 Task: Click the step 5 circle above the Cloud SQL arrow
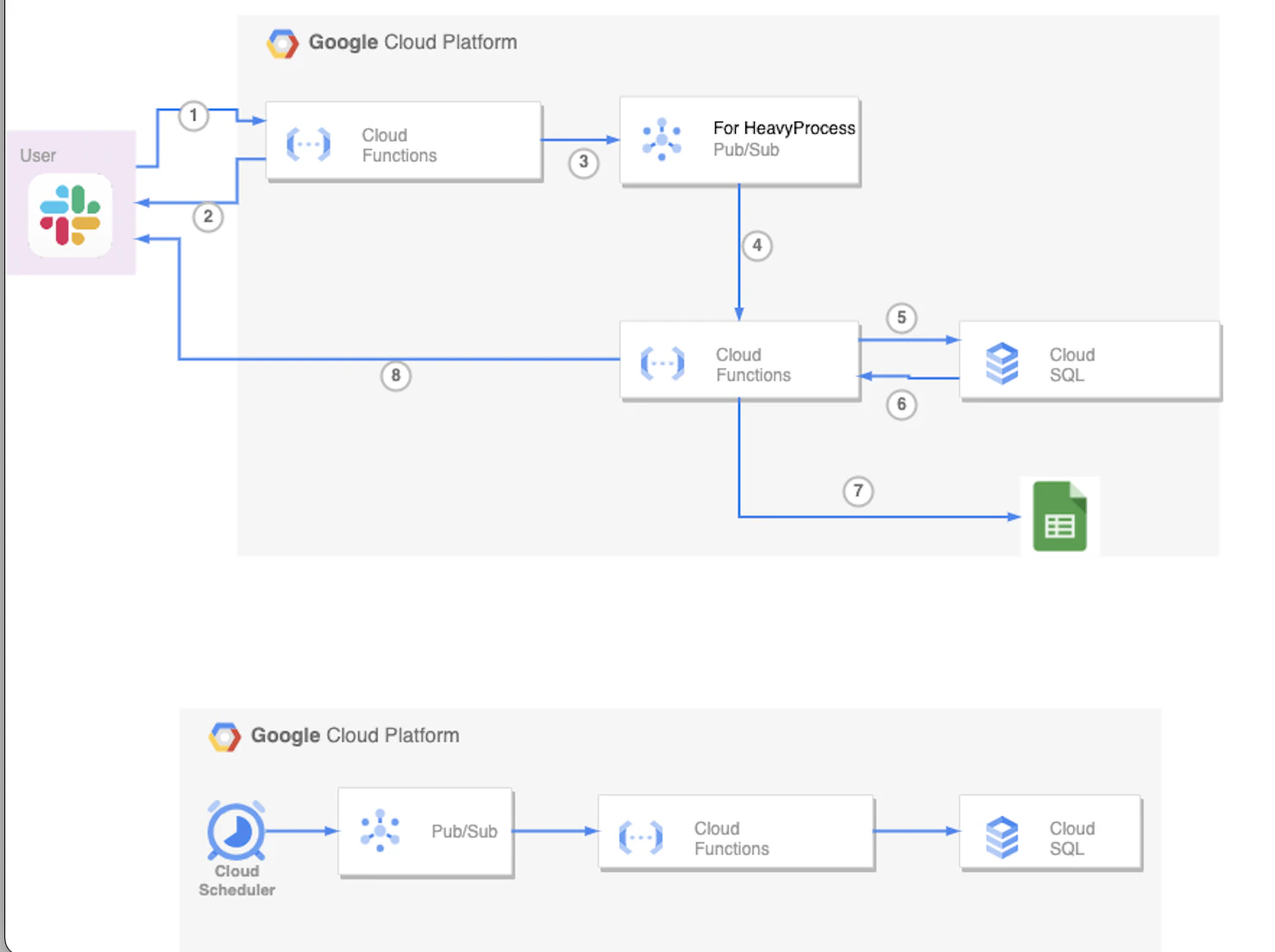point(901,318)
